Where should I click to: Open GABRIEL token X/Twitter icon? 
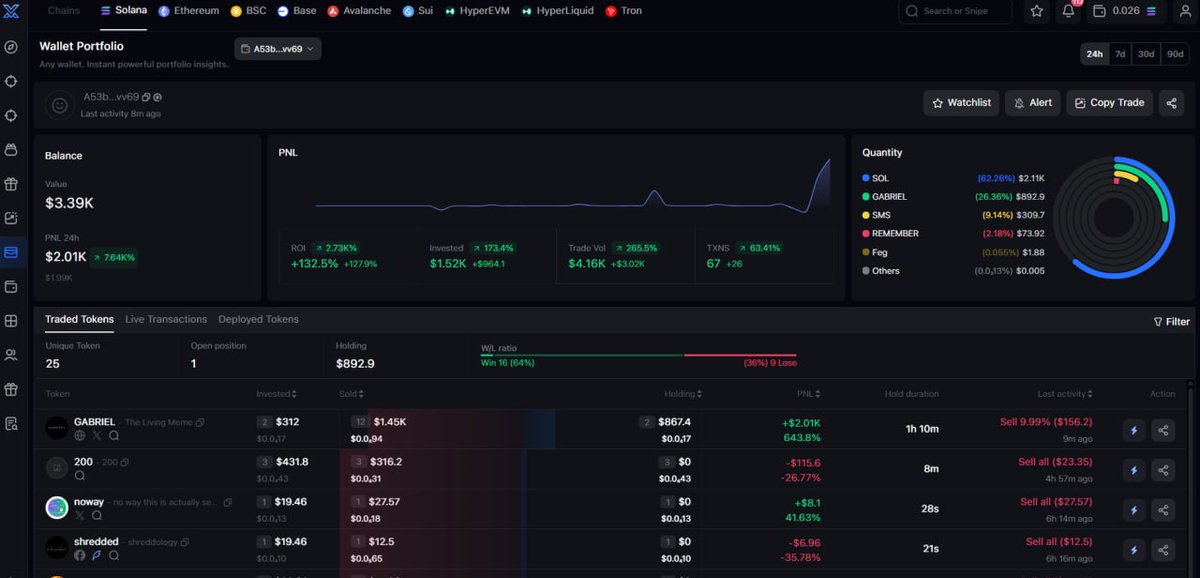coord(97,436)
